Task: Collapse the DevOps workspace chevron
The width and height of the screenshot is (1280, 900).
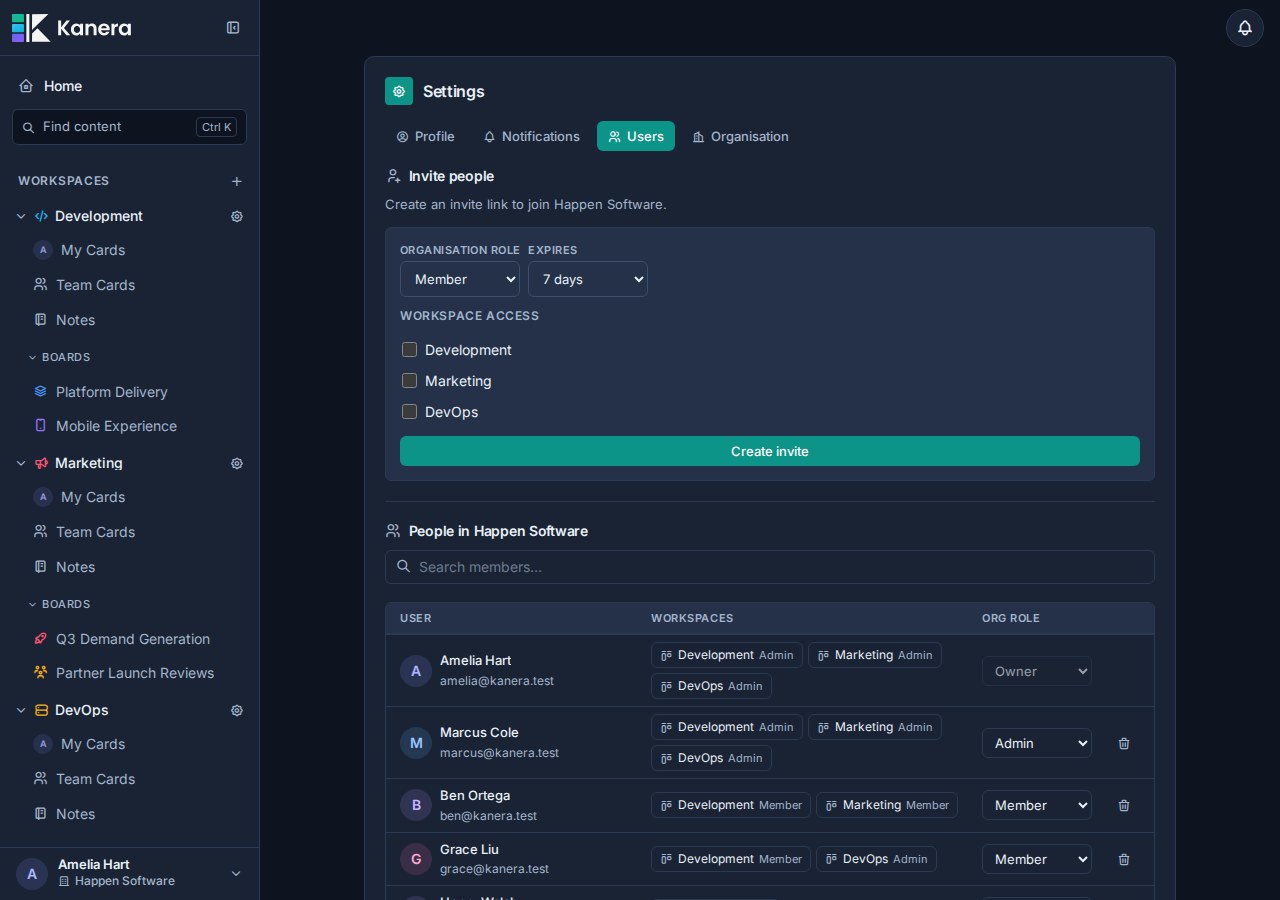Action: click(21, 710)
